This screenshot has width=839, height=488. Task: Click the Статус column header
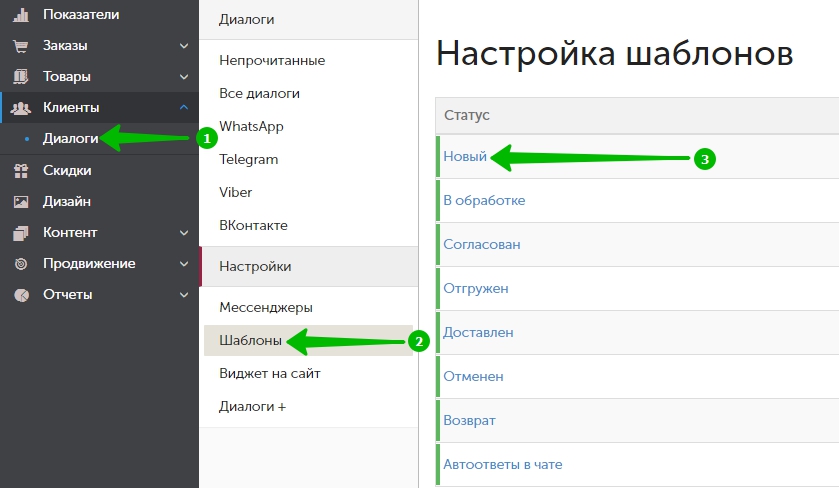pyautogui.click(x=467, y=116)
